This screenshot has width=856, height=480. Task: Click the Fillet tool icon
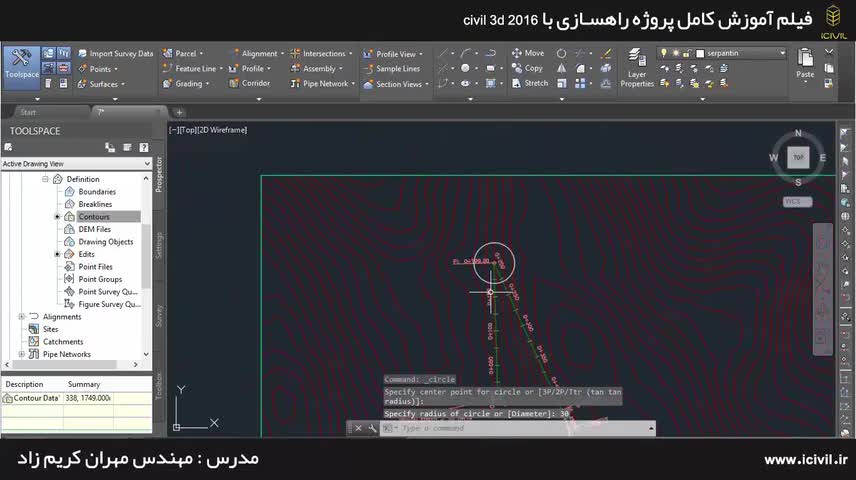(580, 68)
